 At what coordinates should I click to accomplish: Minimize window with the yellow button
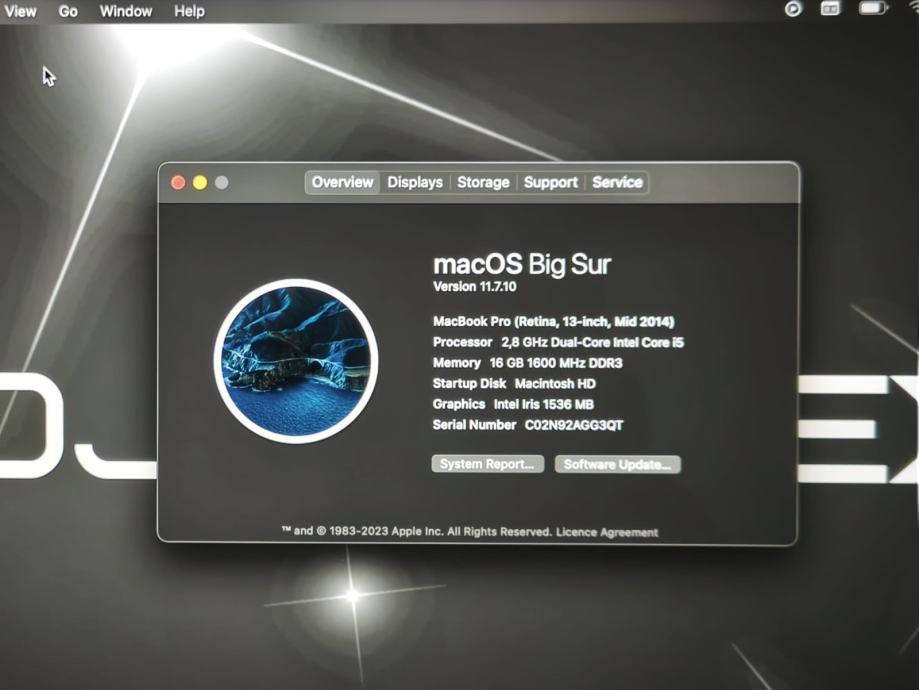tap(200, 182)
